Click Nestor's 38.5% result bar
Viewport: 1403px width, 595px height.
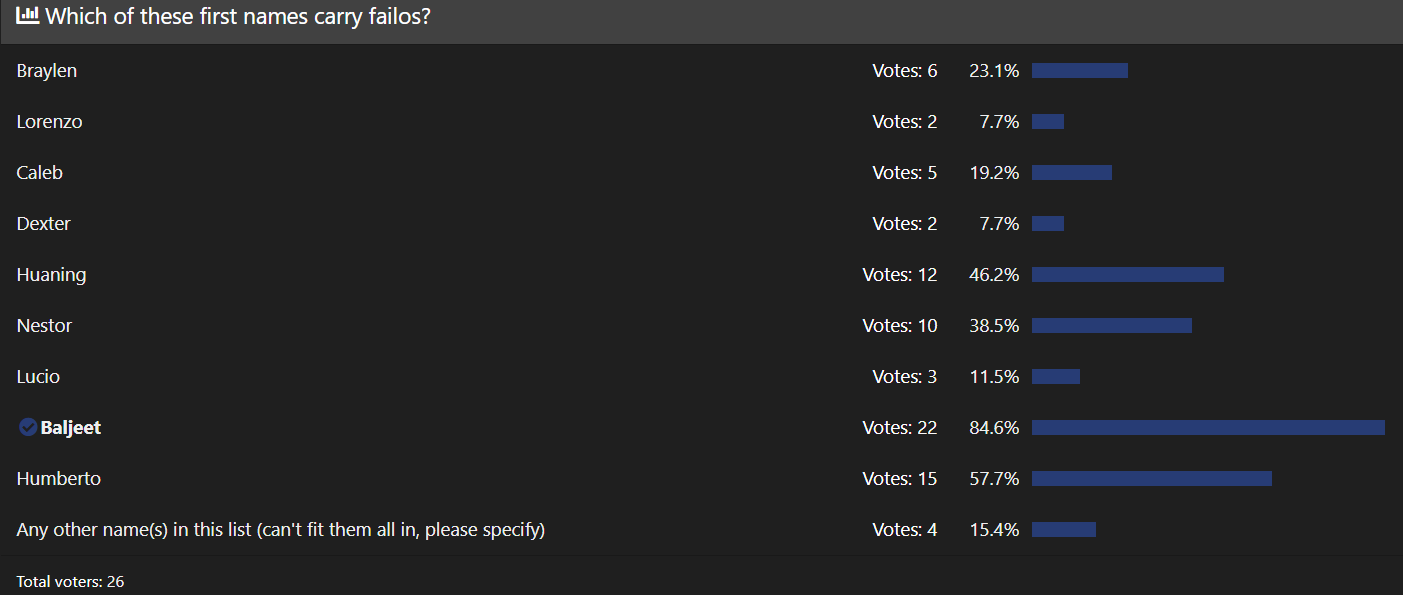[1112, 326]
